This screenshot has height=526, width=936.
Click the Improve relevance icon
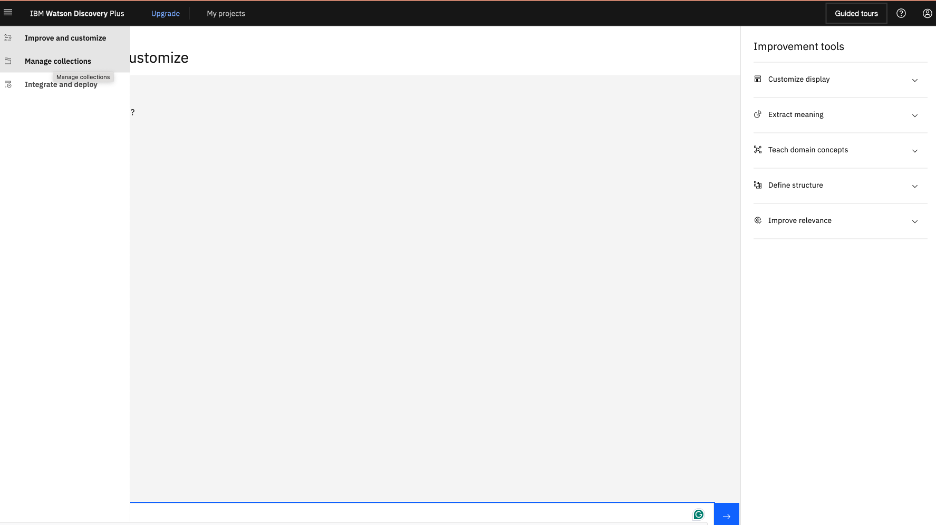[x=758, y=220]
